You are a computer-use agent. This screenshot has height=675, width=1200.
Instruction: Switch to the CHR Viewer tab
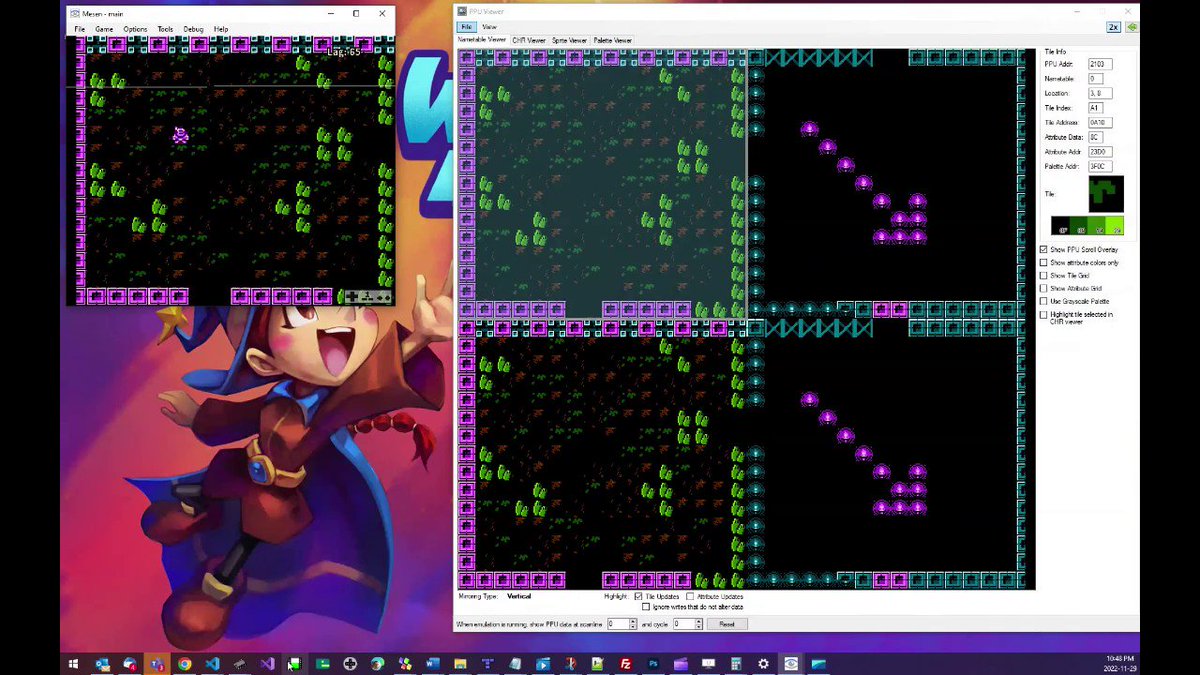(x=529, y=40)
